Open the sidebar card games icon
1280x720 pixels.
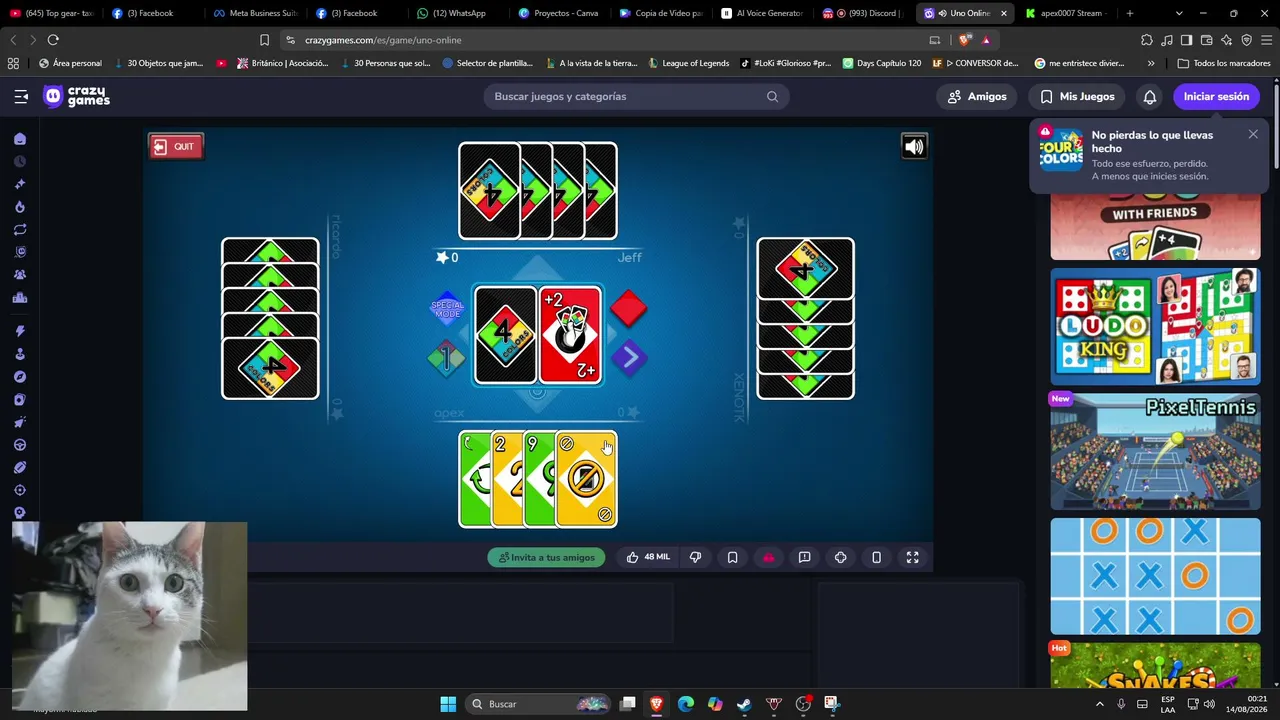pos(20,400)
